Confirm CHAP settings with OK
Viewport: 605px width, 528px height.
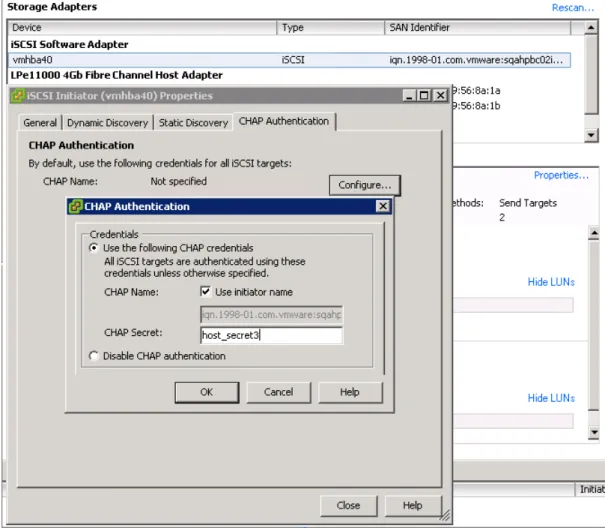pos(207,393)
